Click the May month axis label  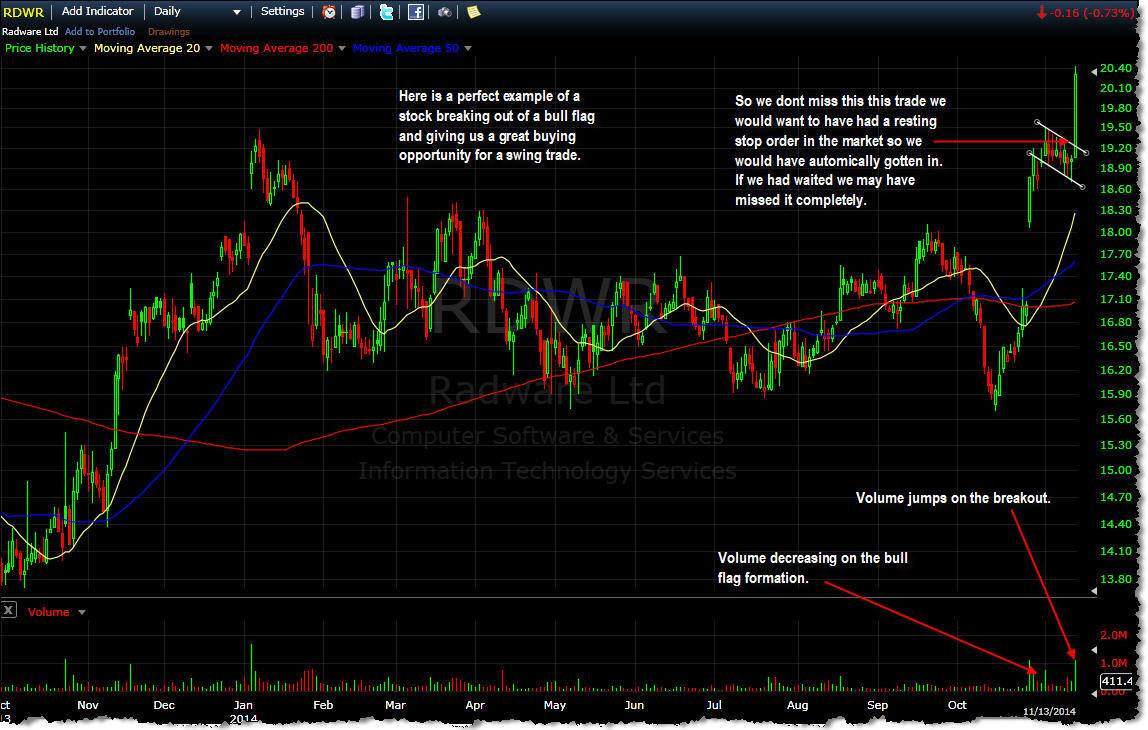tap(554, 705)
